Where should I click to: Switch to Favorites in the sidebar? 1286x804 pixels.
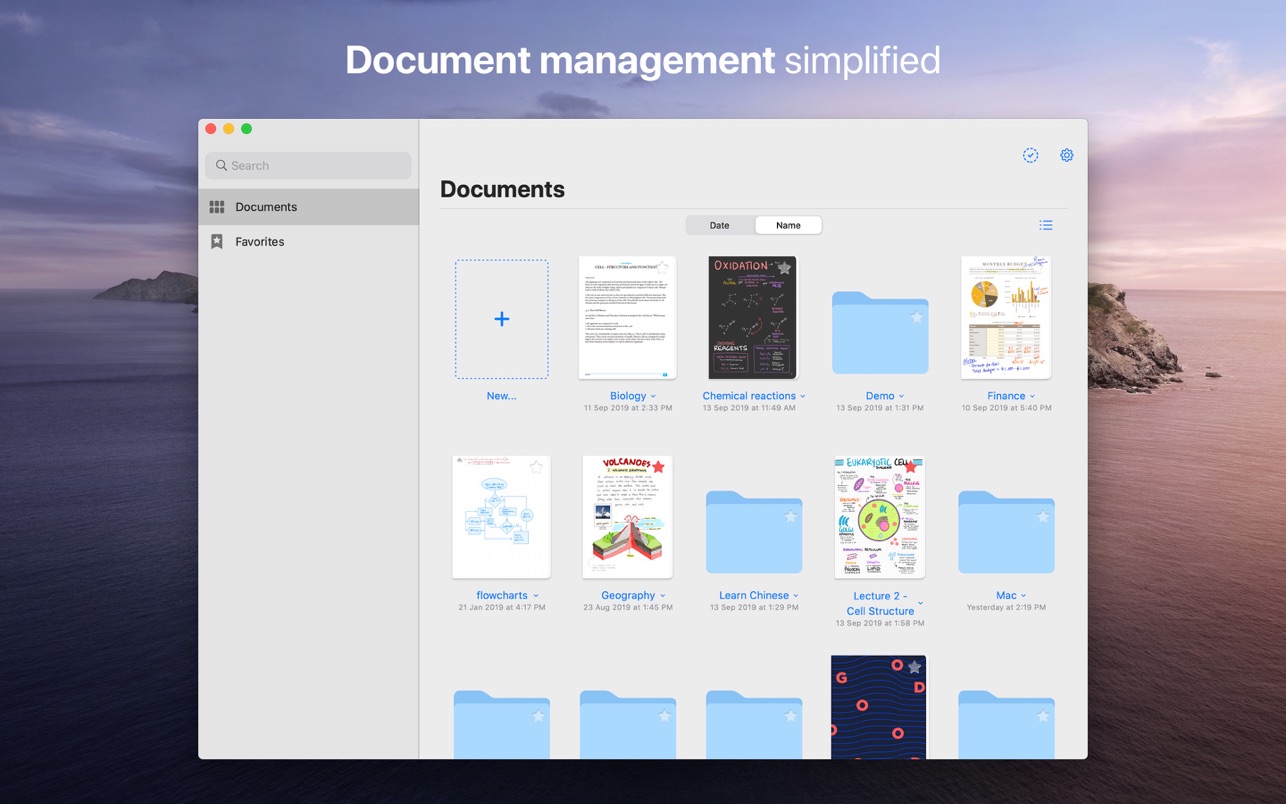click(259, 241)
